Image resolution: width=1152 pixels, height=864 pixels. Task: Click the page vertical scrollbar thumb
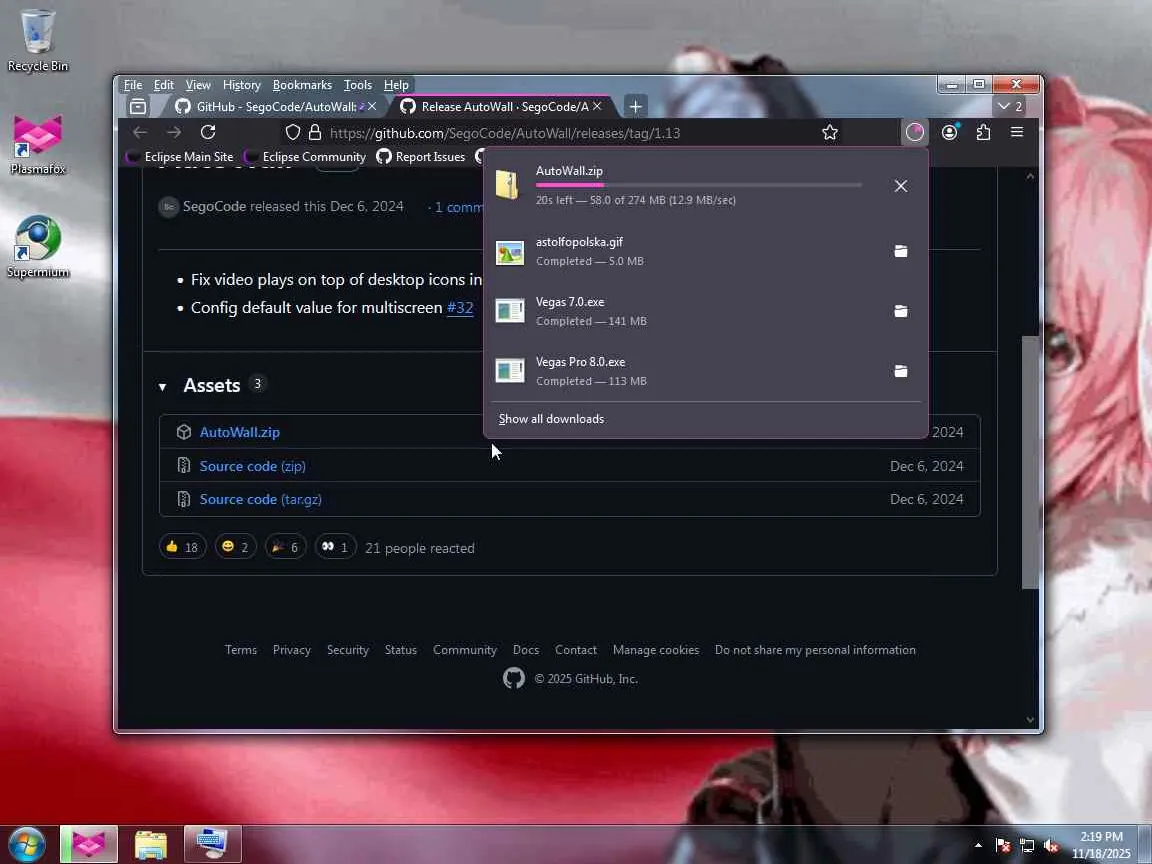pyautogui.click(x=1030, y=462)
